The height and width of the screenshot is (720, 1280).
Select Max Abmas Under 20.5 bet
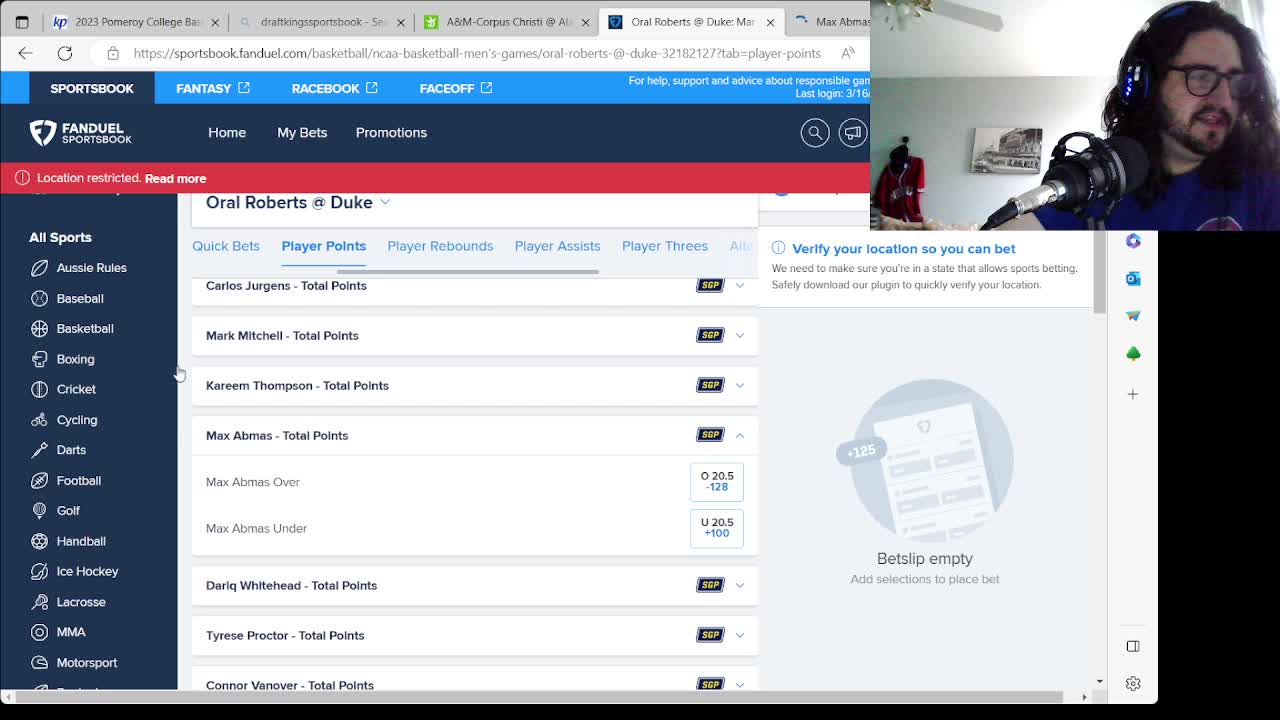(717, 528)
